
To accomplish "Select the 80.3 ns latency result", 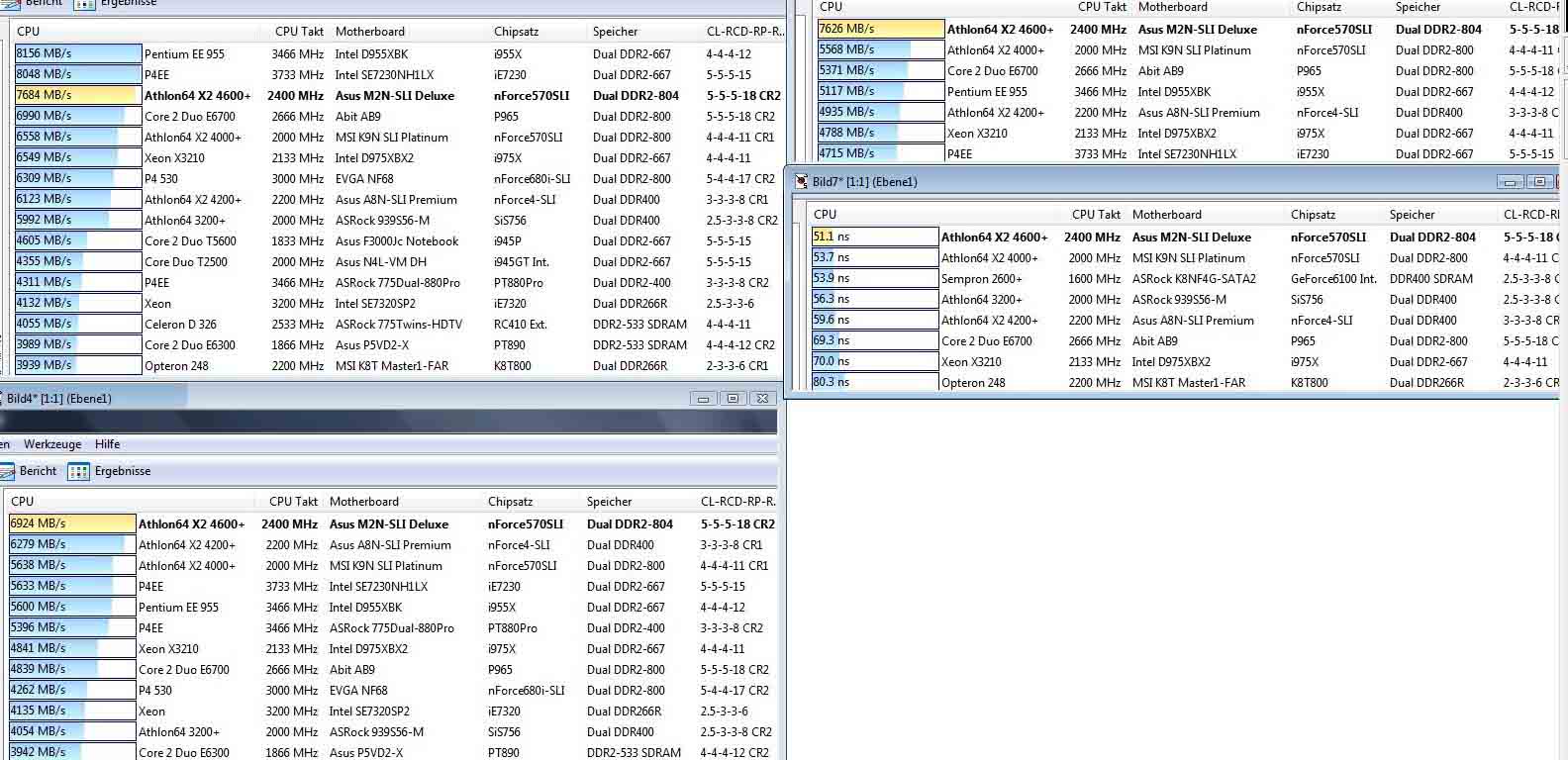I will tap(875, 382).
